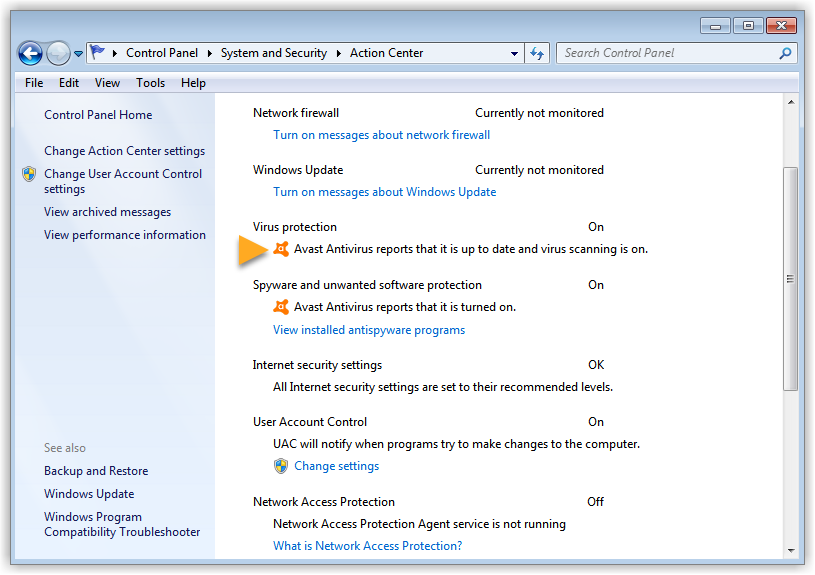Expand the chevron before Action Center breadcrumb
Screen dimensions: 815x575
[338, 53]
